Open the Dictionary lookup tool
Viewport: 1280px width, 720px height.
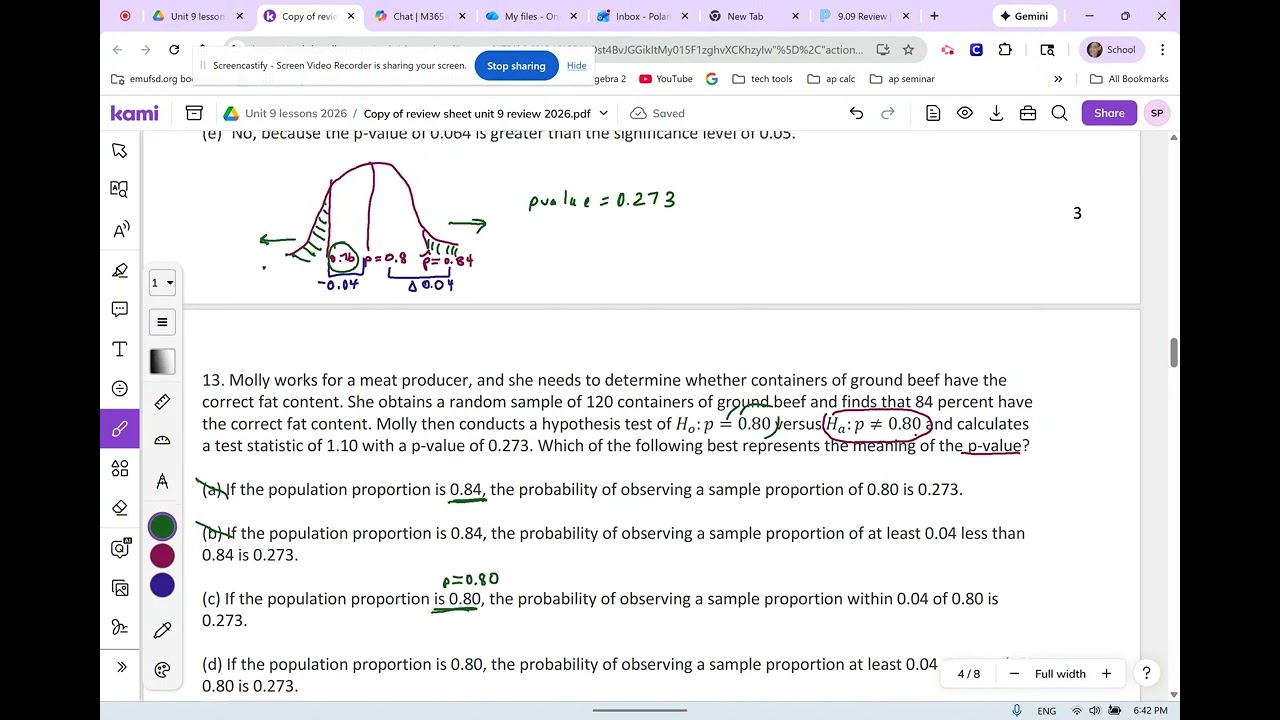pos(120,189)
